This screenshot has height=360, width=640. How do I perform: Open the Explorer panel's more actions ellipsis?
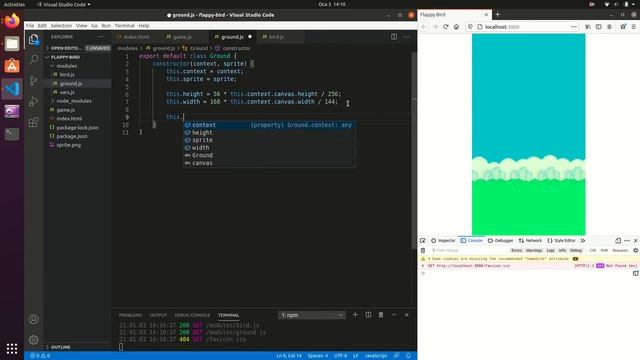click(100, 37)
